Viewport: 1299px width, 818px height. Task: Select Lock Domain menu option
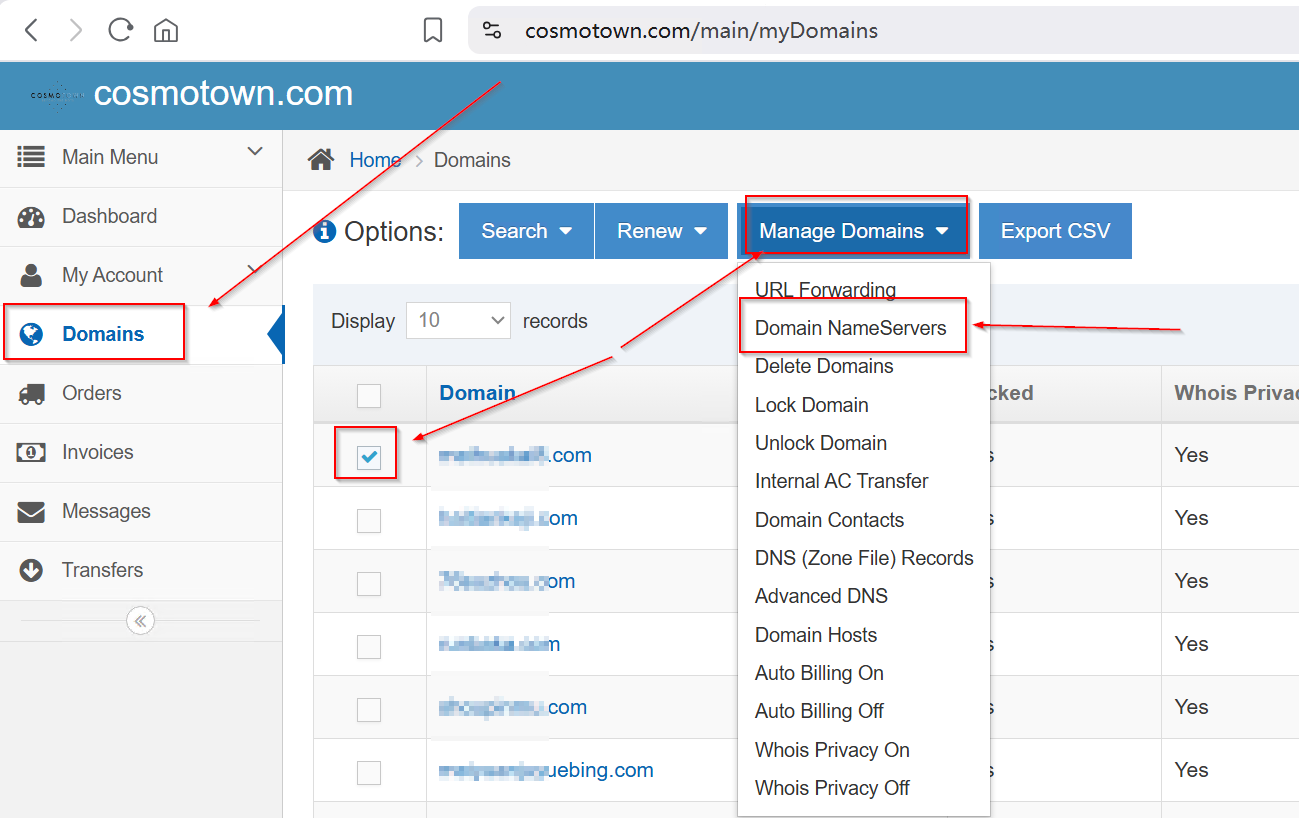(812, 405)
